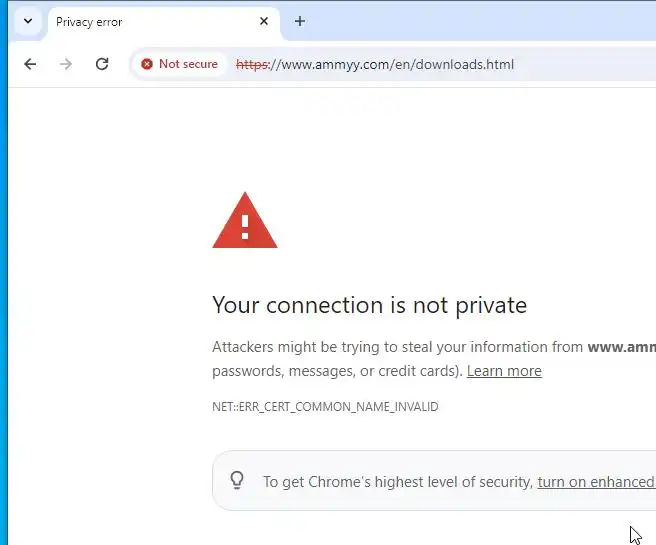The height and width of the screenshot is (545, 656).
Task: Reload the page with refresh icon
Action: 102,64
